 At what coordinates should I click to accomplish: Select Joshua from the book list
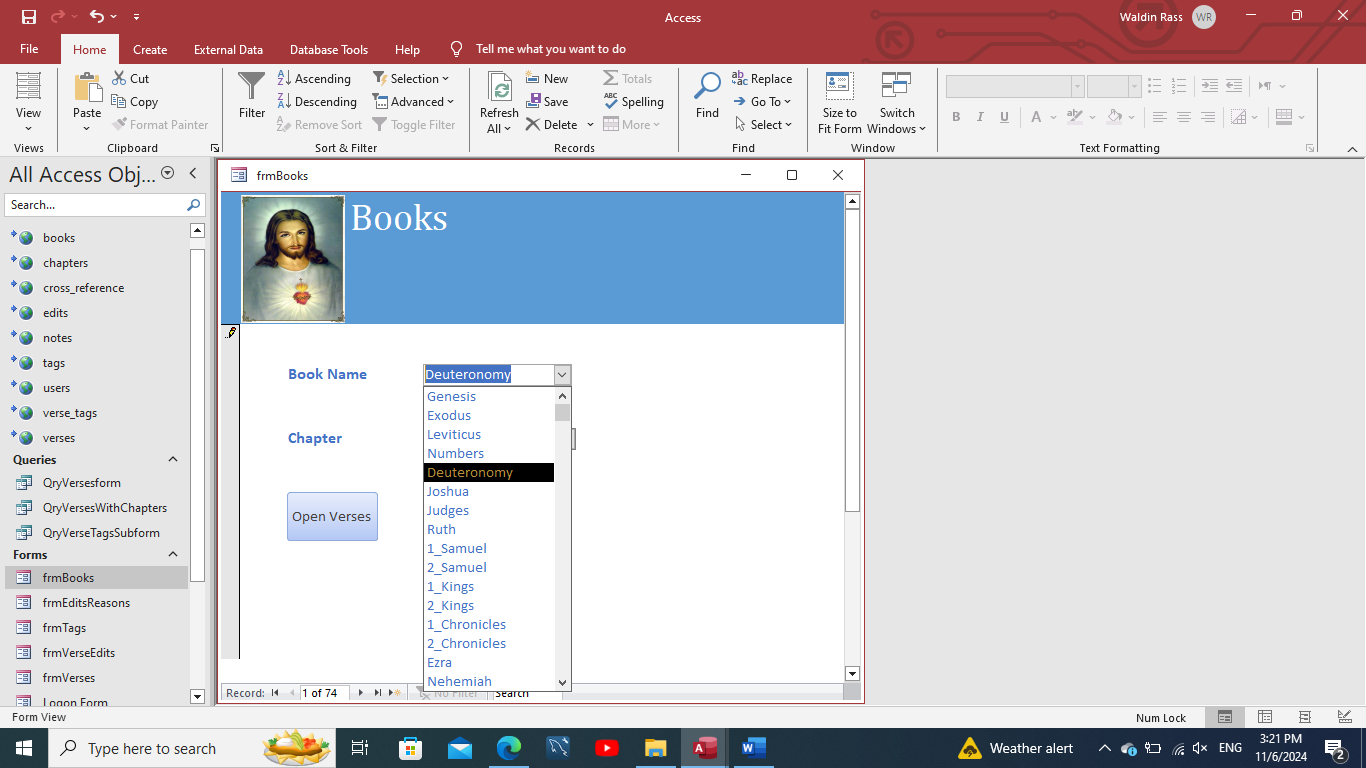point(448,491)
